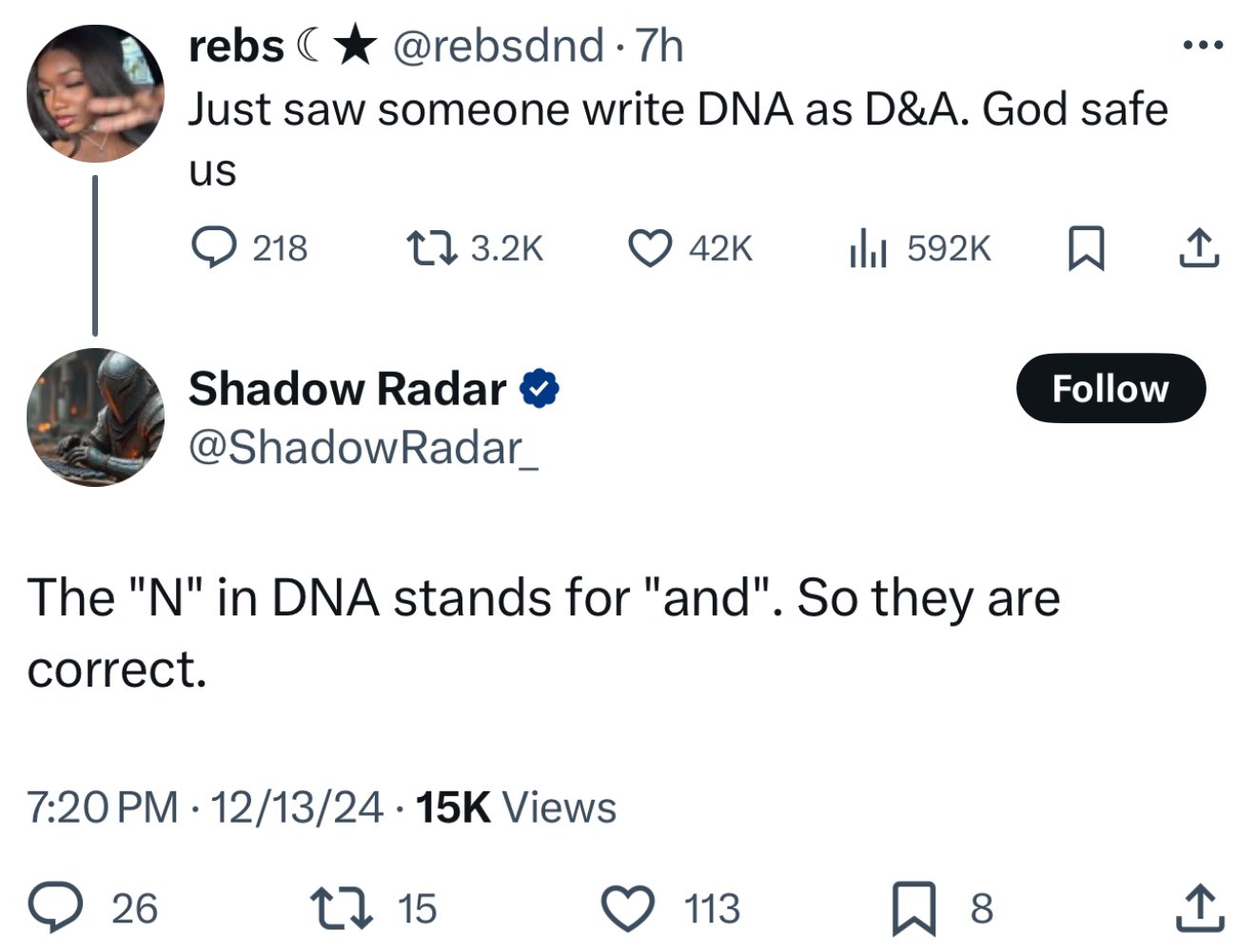Share Shadow Radar's reply
The height and width of the screenshot is (952, 1256).
[x=1198, y=907]
